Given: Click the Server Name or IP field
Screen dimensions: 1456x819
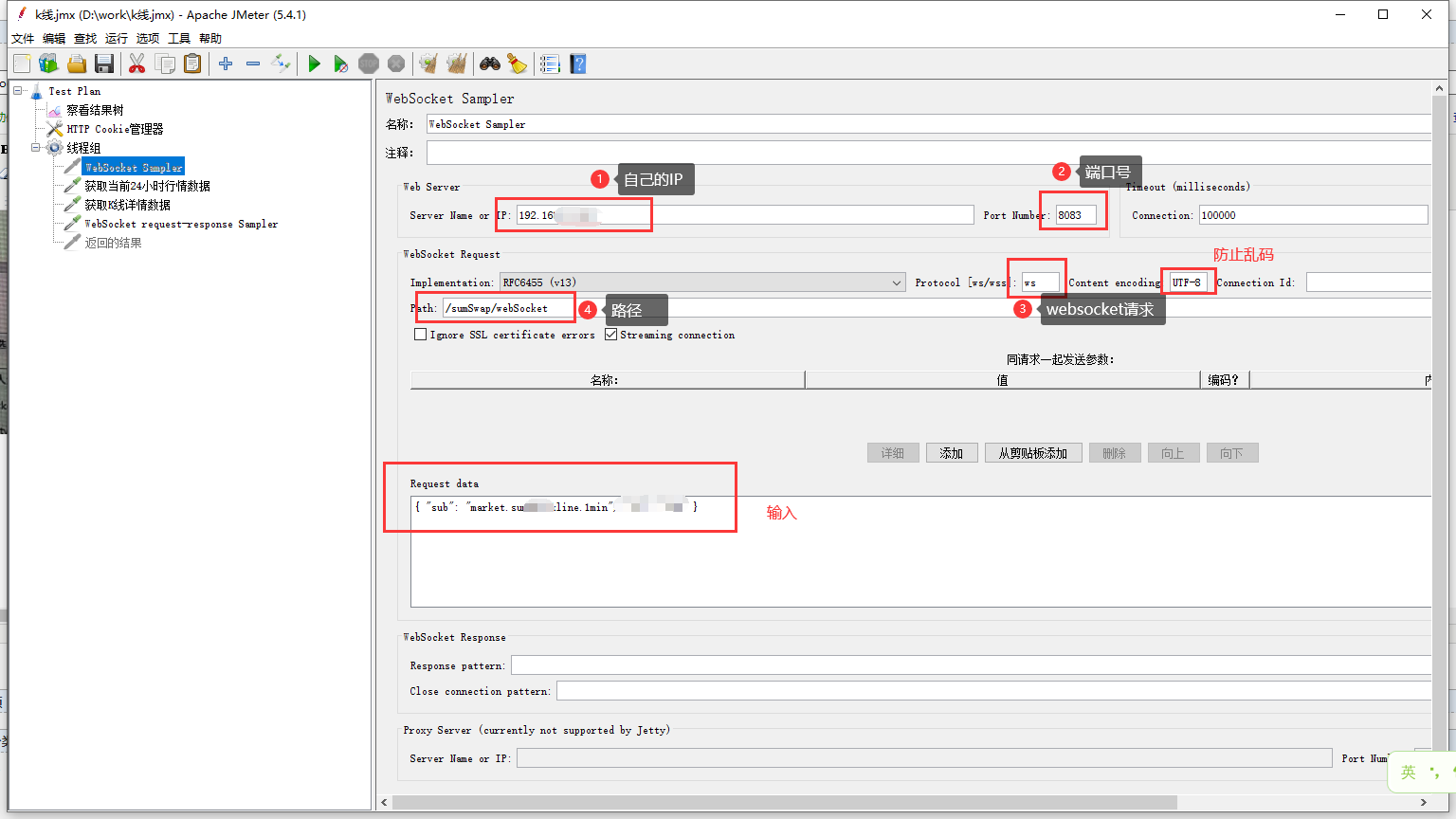Looking at the screenshot, I should 744,215.
